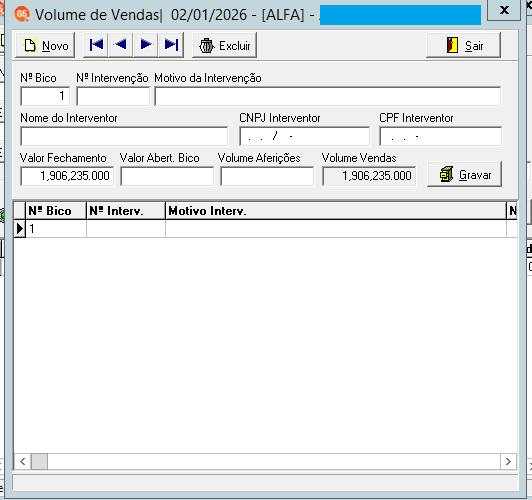
Task: Go to previous record arrow
Action: click(x=121, y=45)
